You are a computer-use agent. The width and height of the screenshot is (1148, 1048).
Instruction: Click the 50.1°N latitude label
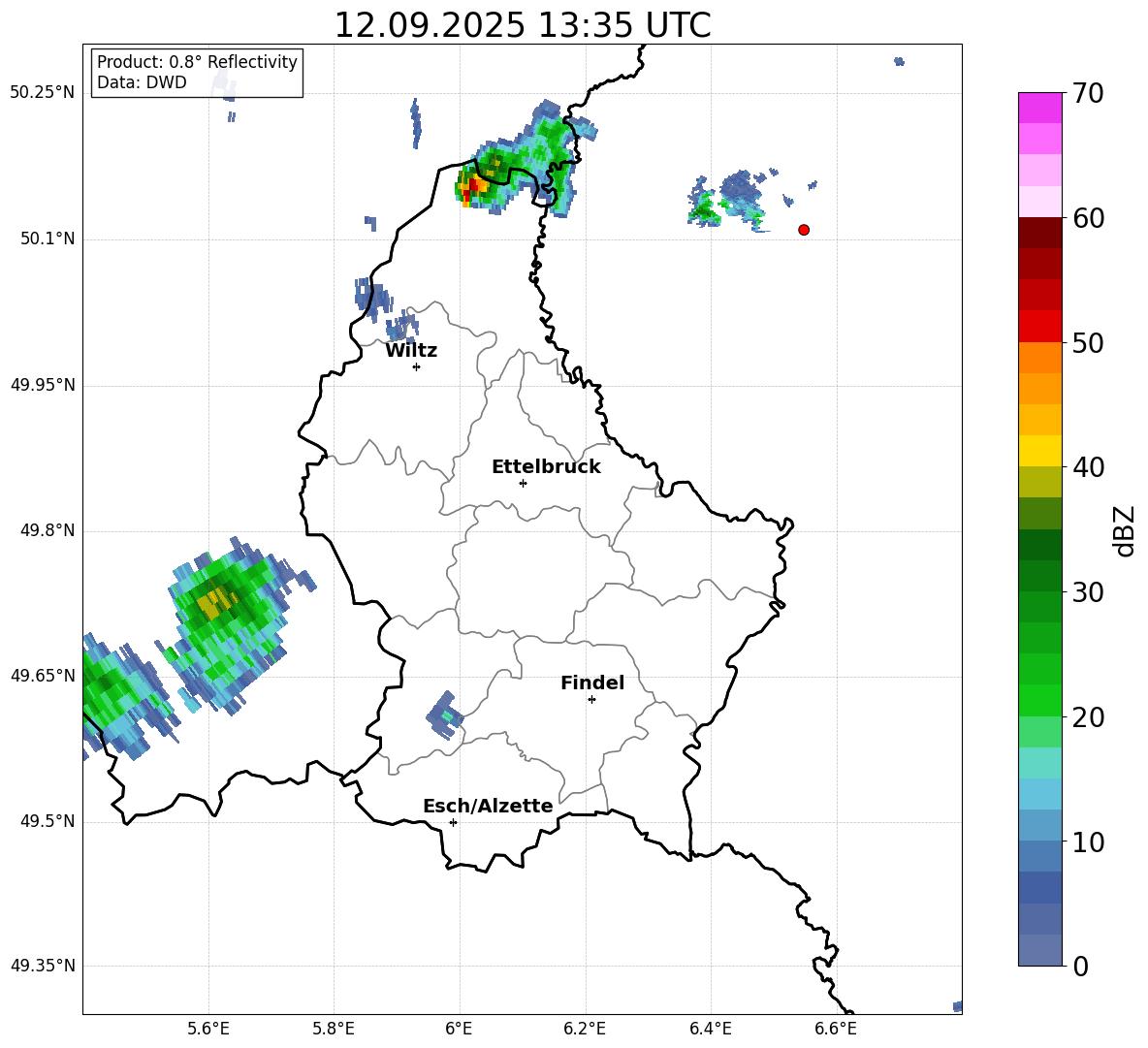[x=48, y=238]
